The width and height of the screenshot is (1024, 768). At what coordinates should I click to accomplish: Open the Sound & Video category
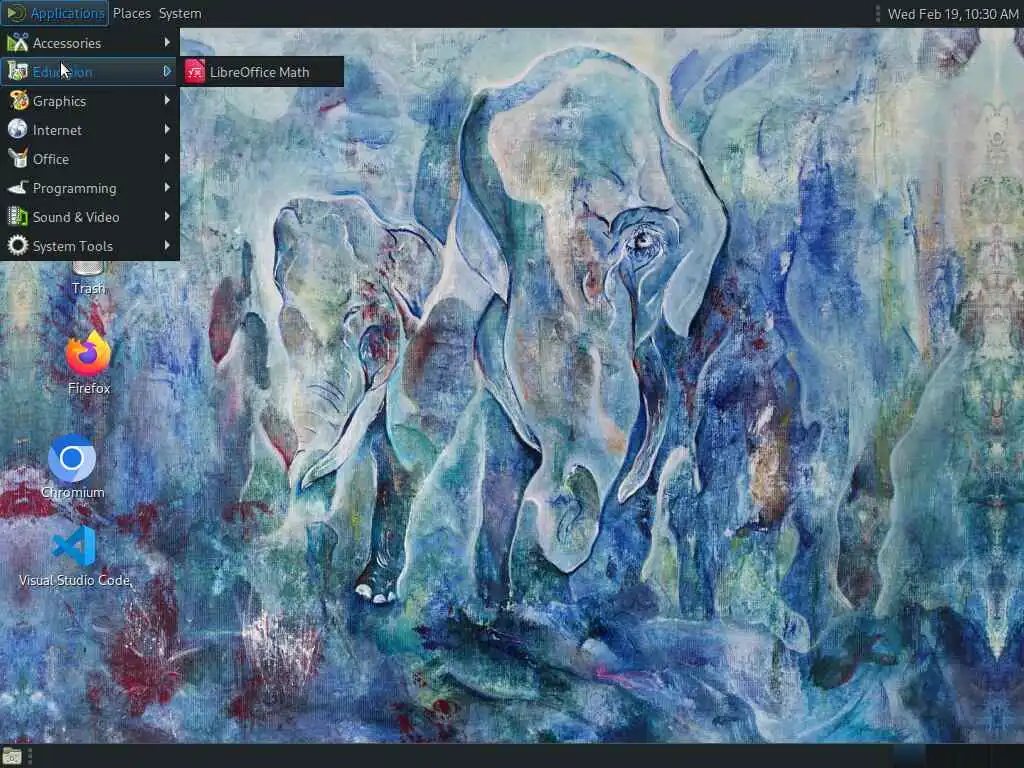[x=89, y=217]
